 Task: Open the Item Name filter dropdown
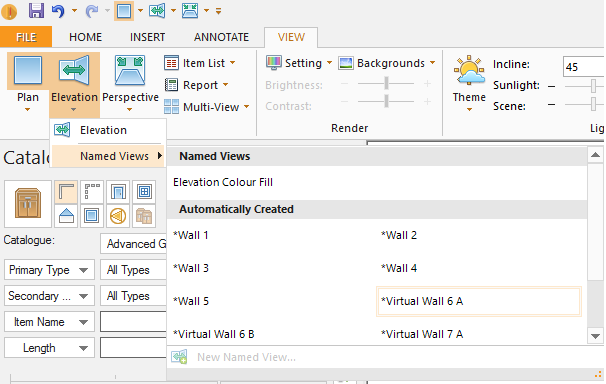pyautogui.click(x=49, y=322)
